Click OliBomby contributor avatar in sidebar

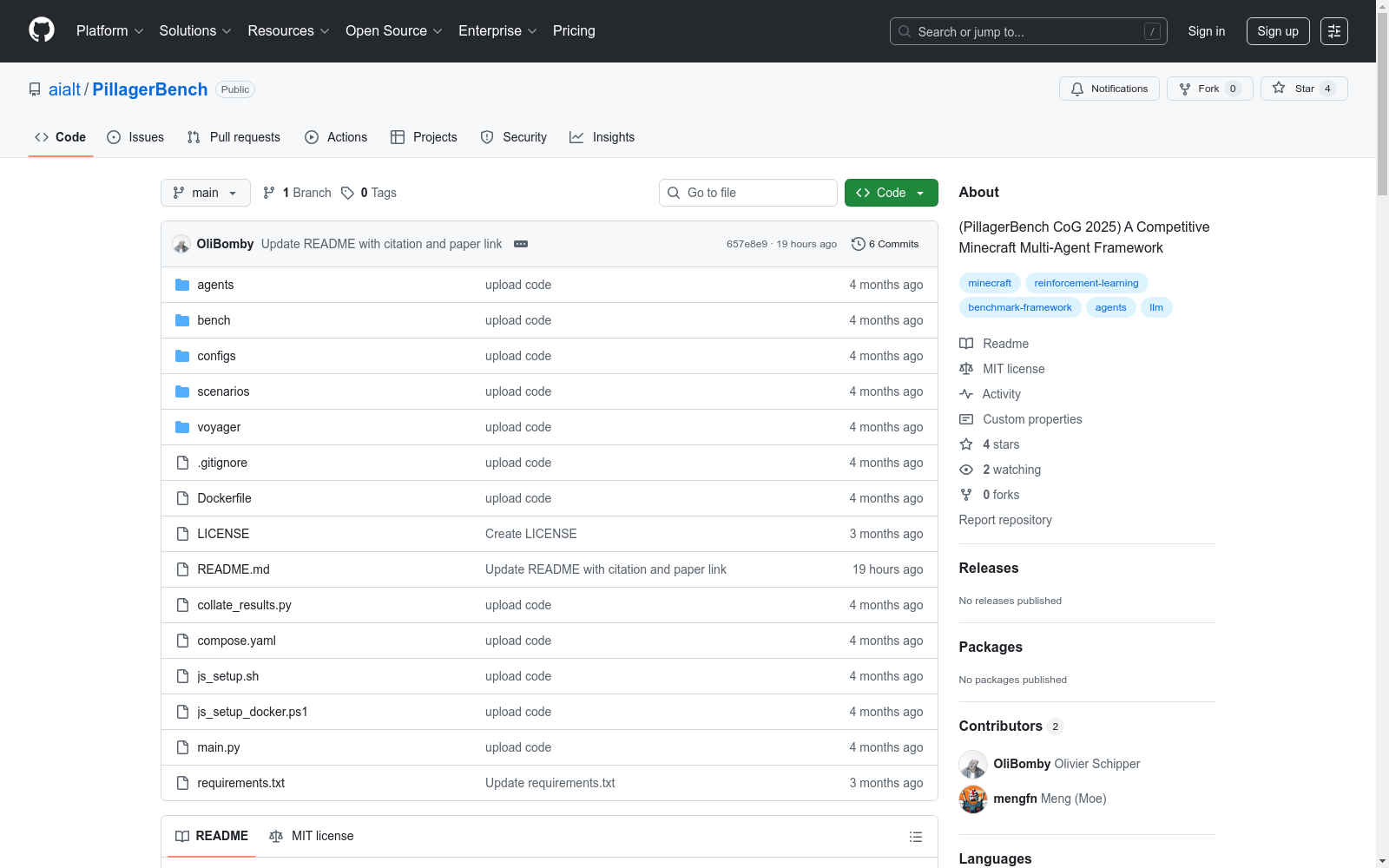(973, 764)
